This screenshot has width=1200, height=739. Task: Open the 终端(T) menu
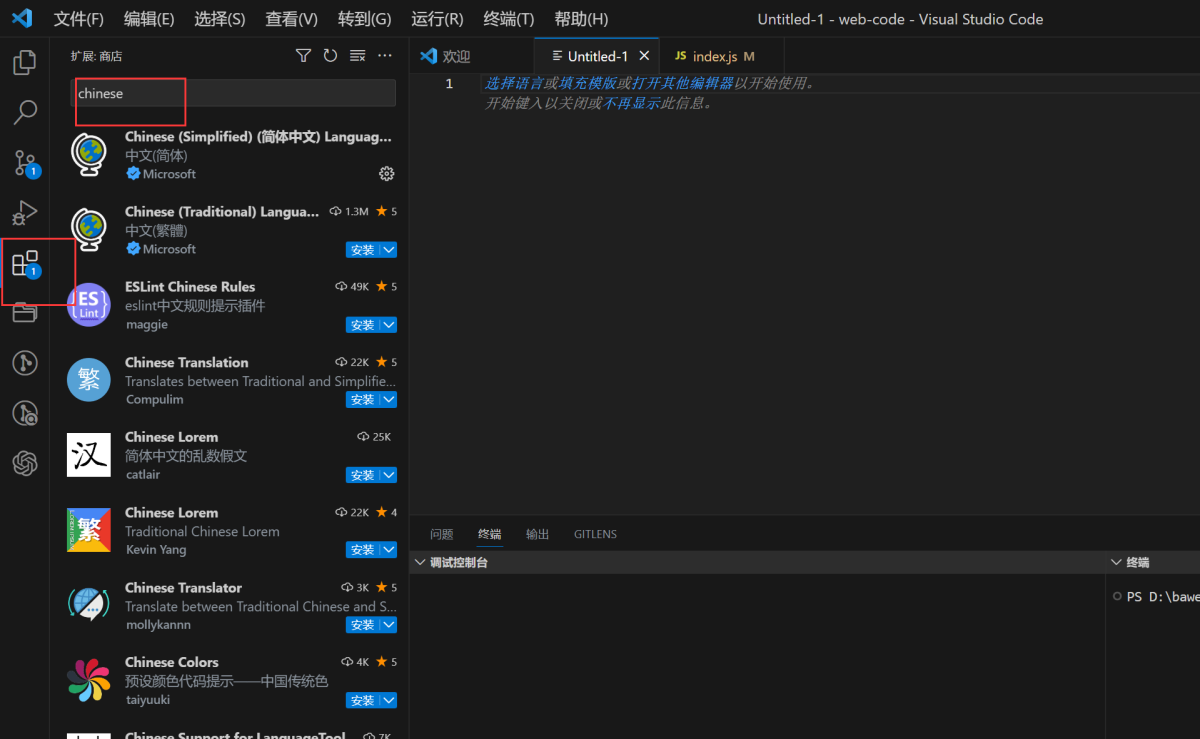coord(509,19)
